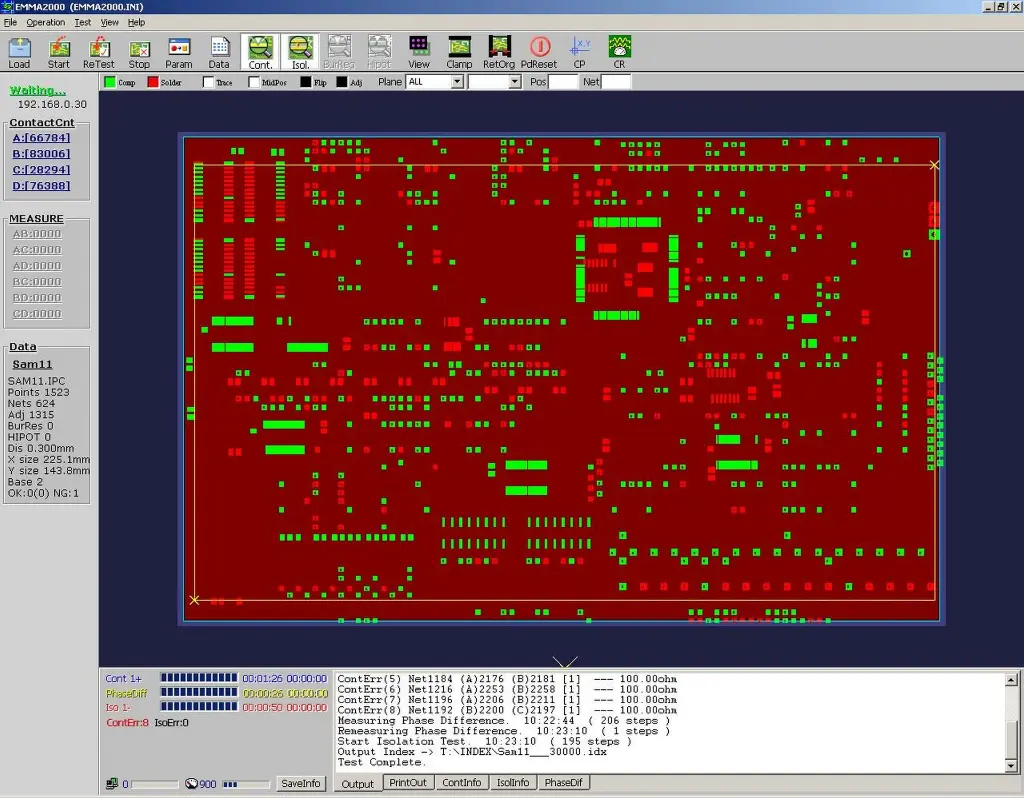Open contact count link A:[66784]
This screenshot has height=798, width=1024.
(x=41, y=138)
